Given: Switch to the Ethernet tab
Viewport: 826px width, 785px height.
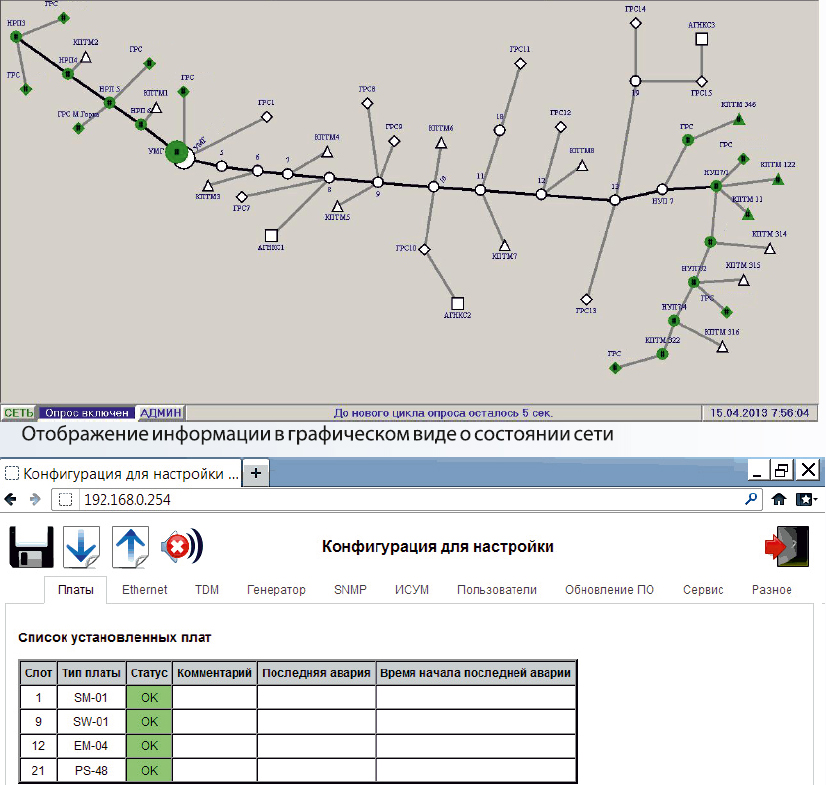Looking at the screenshot, I should pyautogui.click(x=144, y=590).
